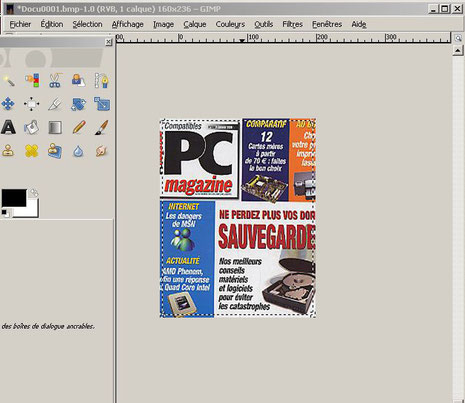
Task: Open the Outils menu
Action: pos(263,24)
